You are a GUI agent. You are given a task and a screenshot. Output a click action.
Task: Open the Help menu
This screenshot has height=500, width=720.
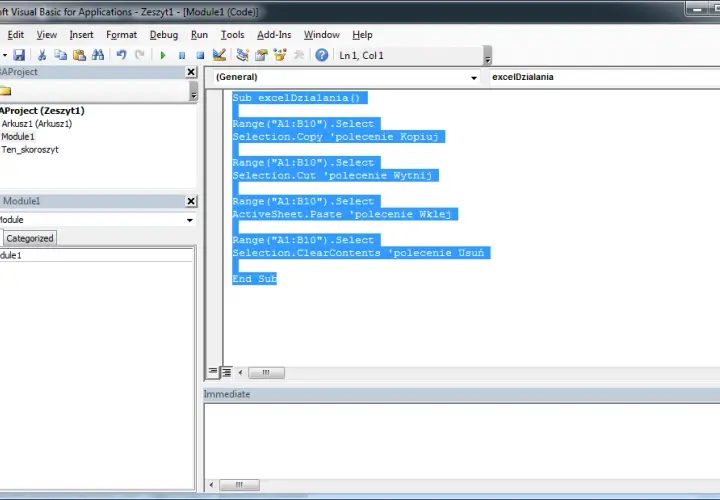pyautogui.click(x=362, y=35)
